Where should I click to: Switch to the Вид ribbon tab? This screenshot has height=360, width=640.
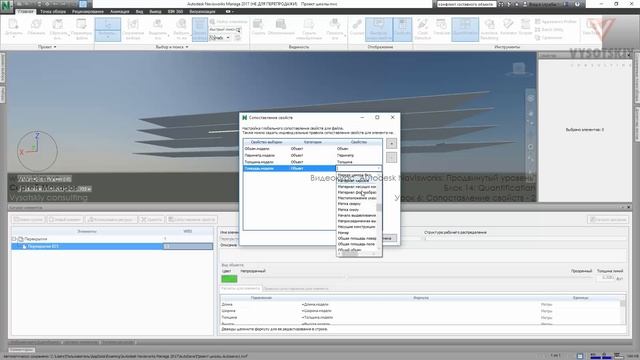(x=139, y=11)
